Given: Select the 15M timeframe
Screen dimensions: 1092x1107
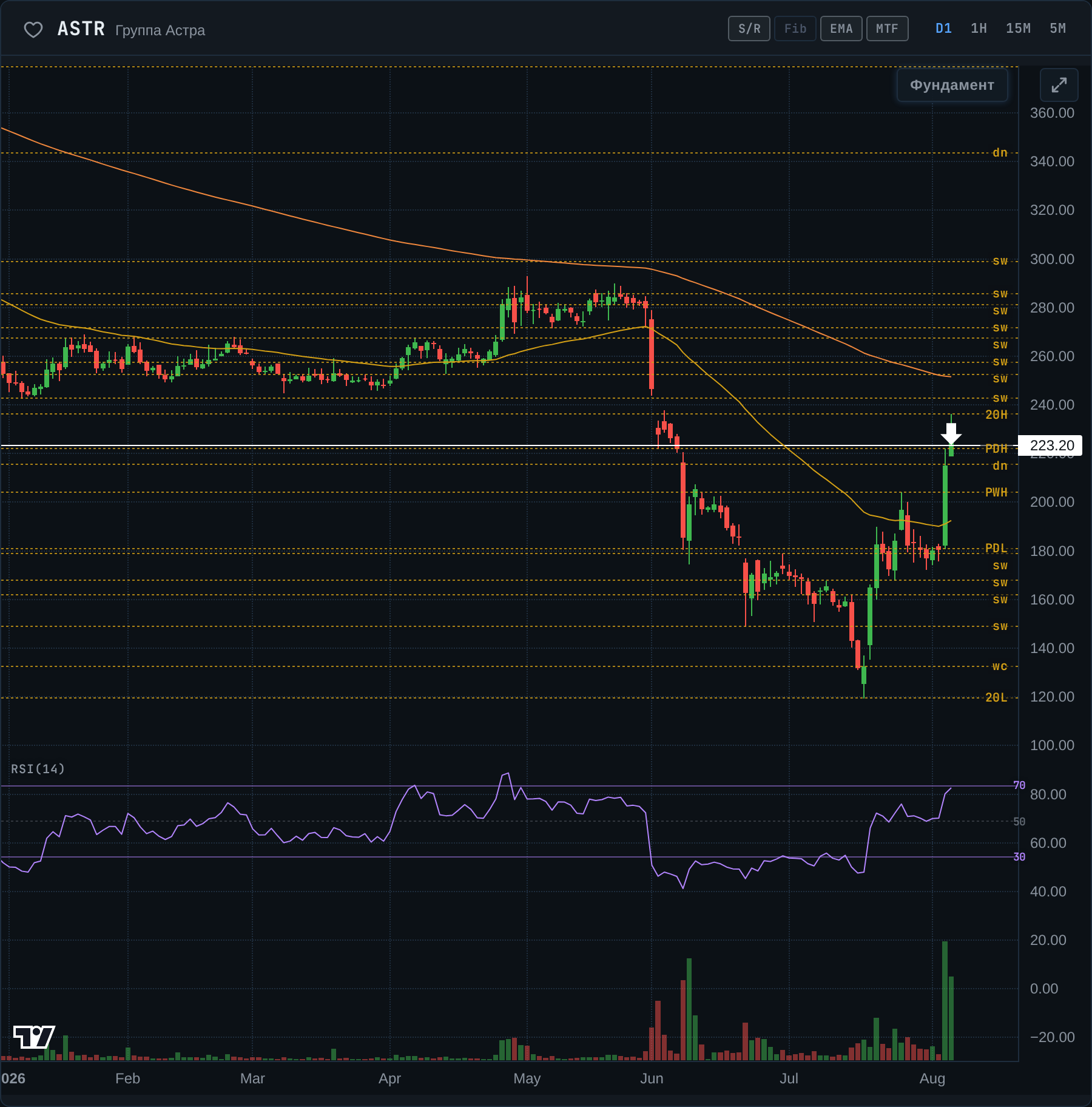Looking at the screenshot, I should [x=1018, y=29].
